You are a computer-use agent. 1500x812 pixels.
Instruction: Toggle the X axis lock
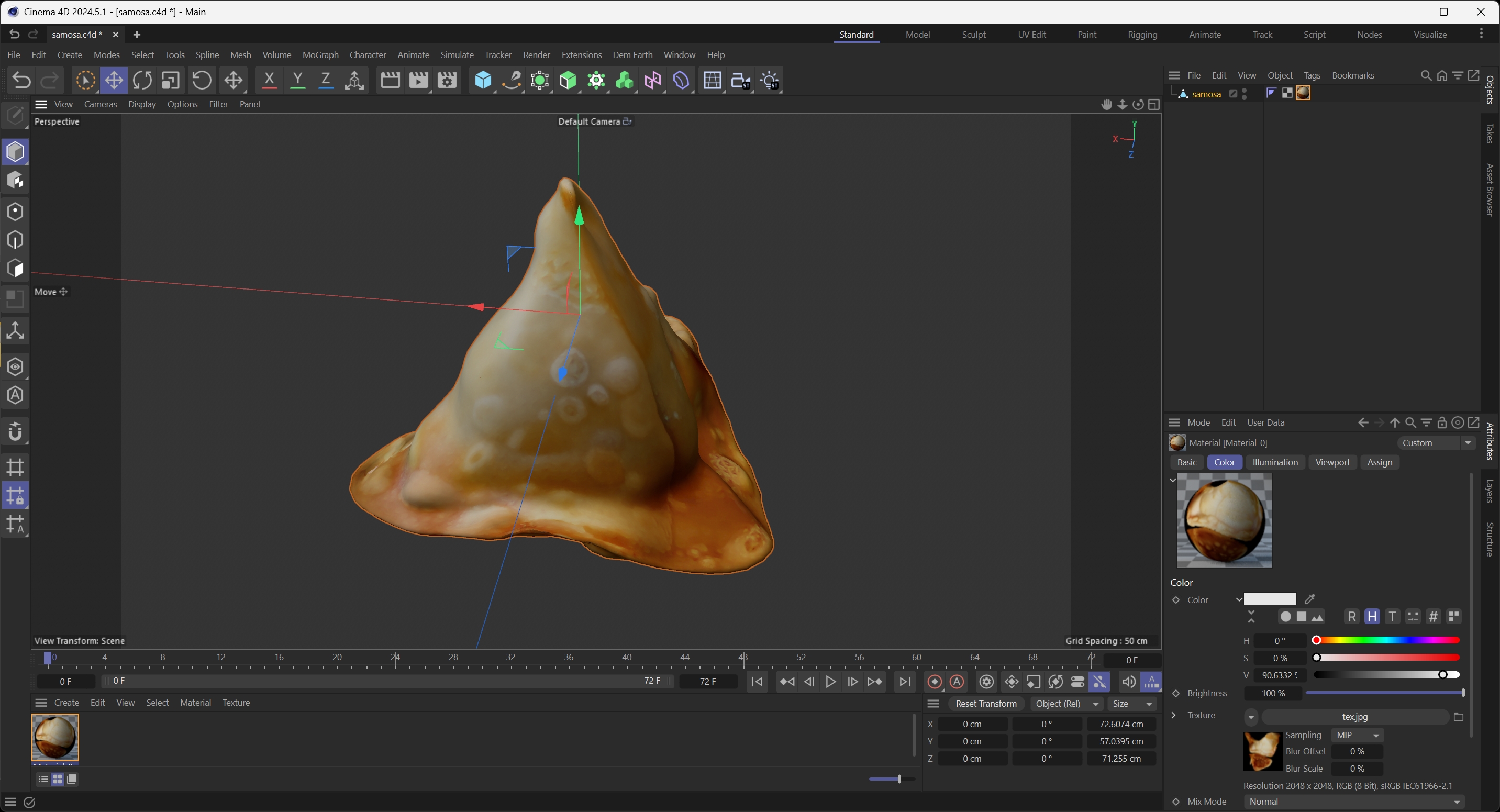(269, 80)
